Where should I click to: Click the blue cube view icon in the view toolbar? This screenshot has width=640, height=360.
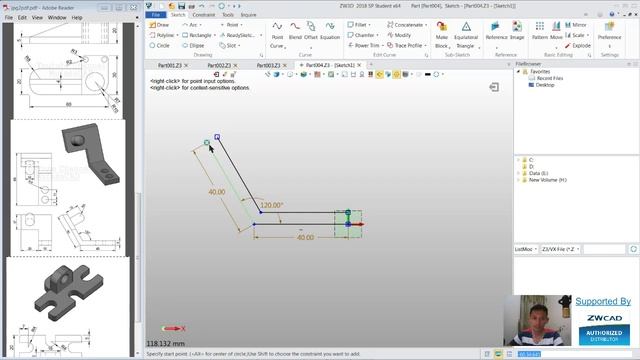pos(276,74)
